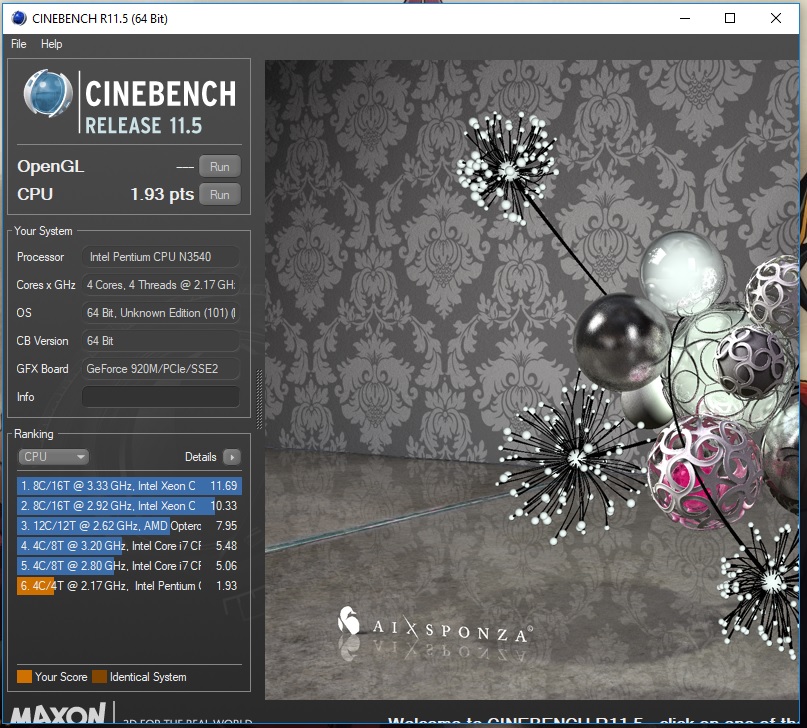This screenshot has width=807, height=728.
Task: Run the OpenGL benchmark
Action: 220,167
